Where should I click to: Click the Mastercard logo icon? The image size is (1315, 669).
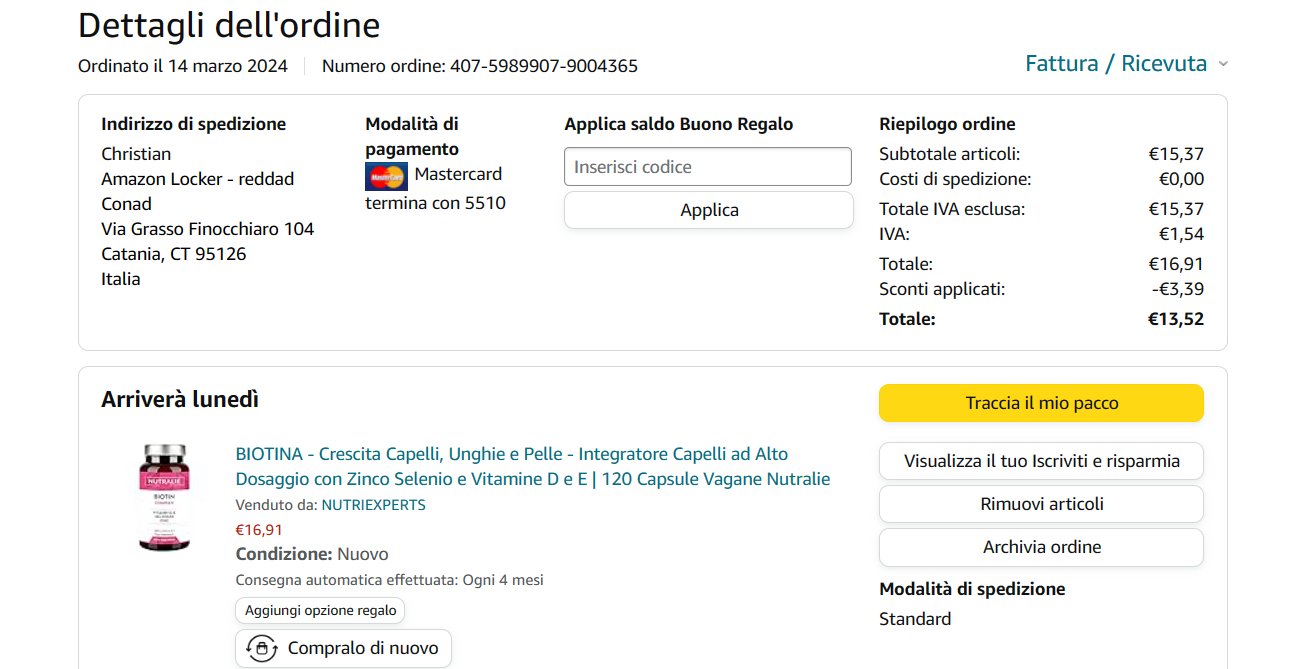click(386, 177)
